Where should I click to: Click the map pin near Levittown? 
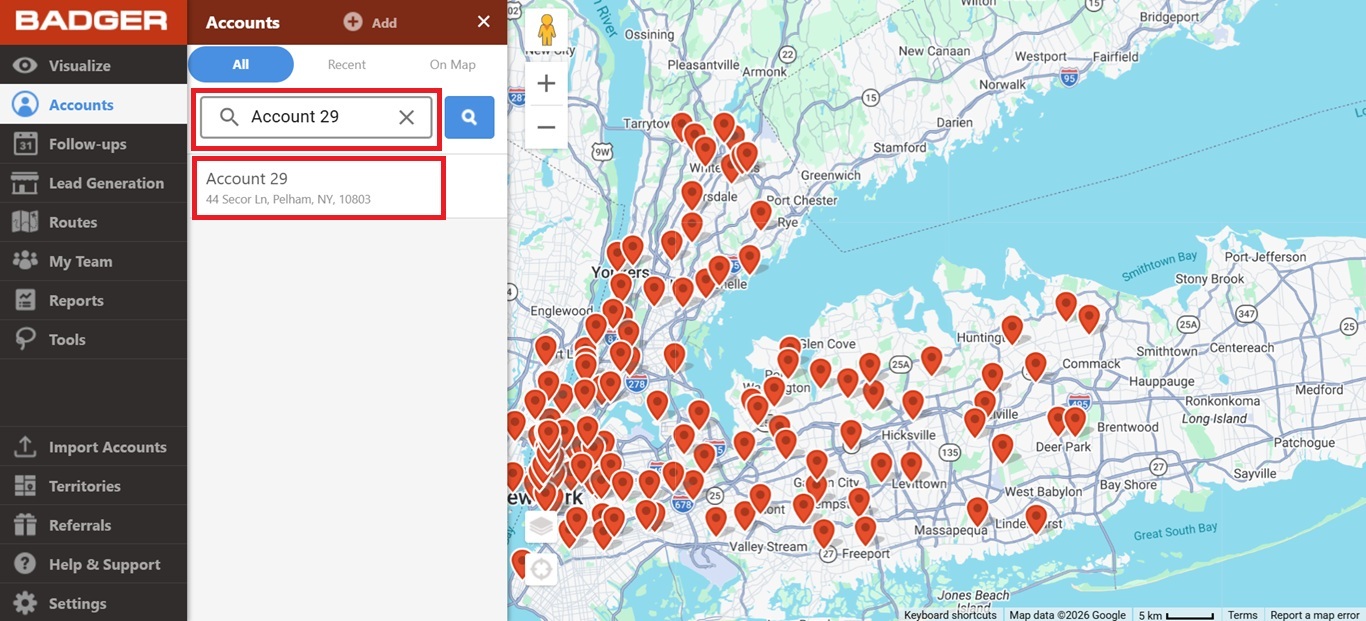click(911, 465)
